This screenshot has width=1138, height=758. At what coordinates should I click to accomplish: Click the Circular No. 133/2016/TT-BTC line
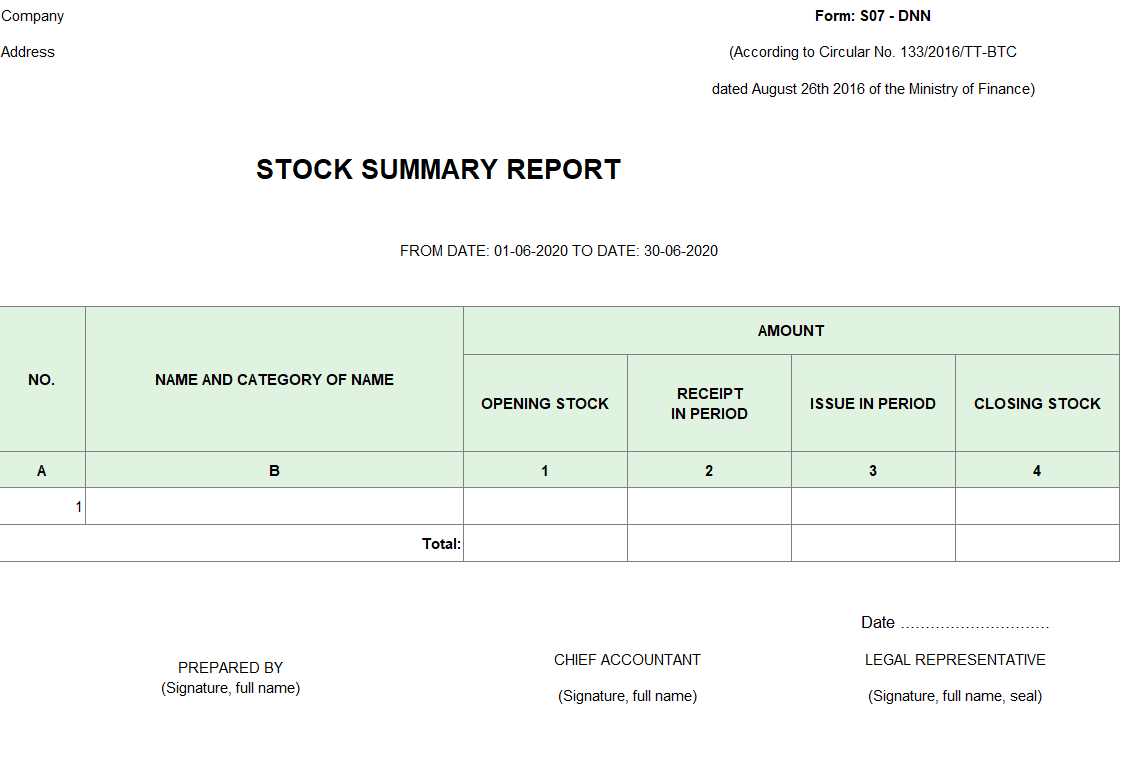point(872,52)
